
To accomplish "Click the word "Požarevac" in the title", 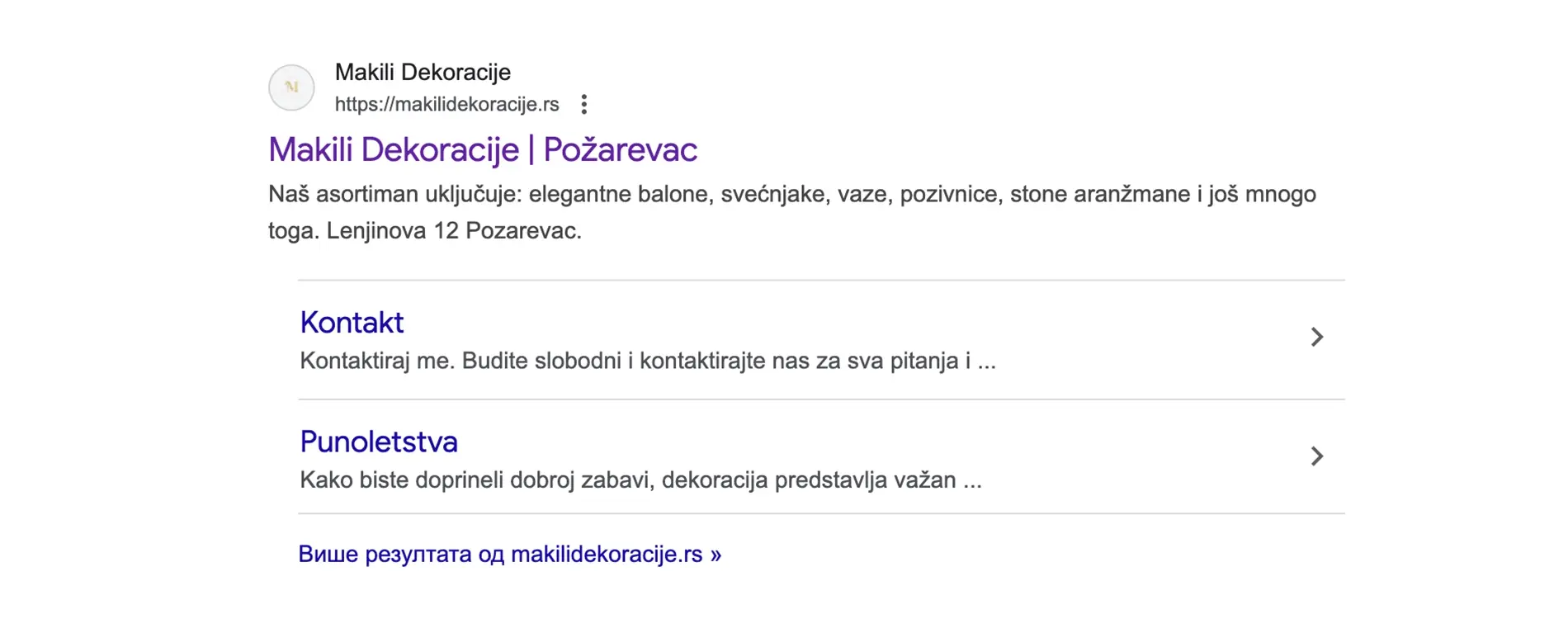I will point(620,150).
